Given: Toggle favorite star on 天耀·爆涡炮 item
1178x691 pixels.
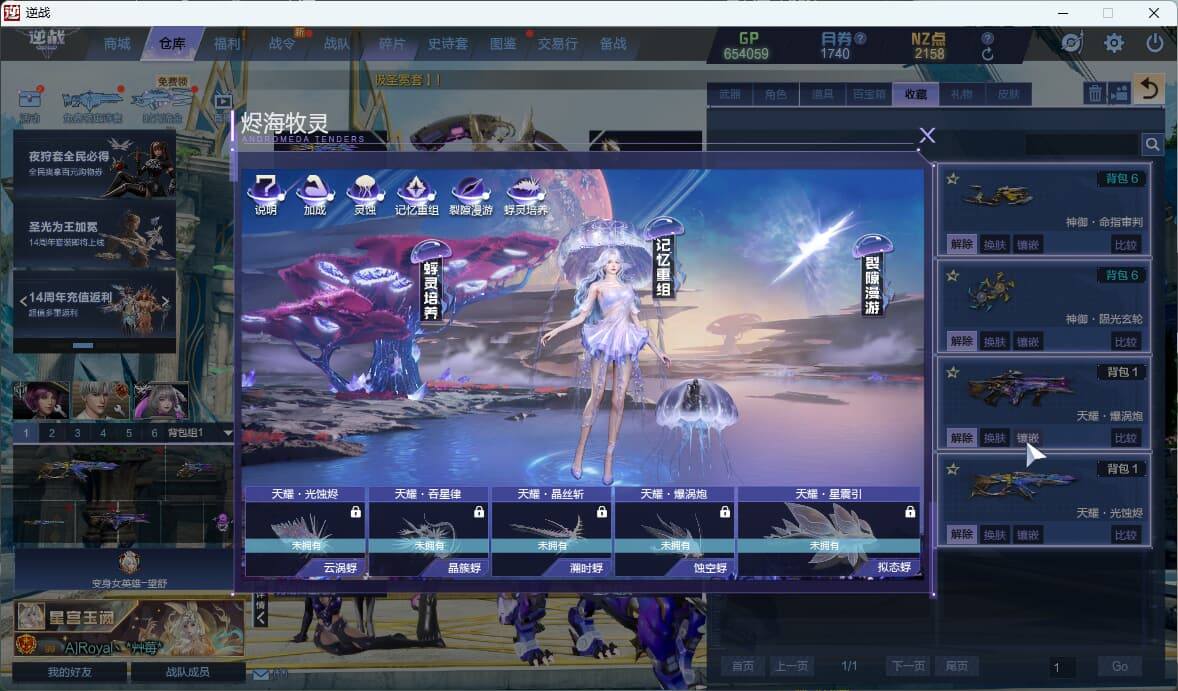Looking at the screenshot, I should tap(953, 373).
